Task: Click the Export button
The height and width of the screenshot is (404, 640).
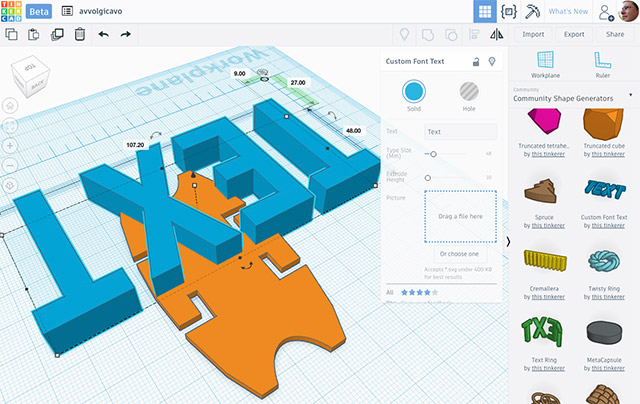Action: [x=573, y=34]
